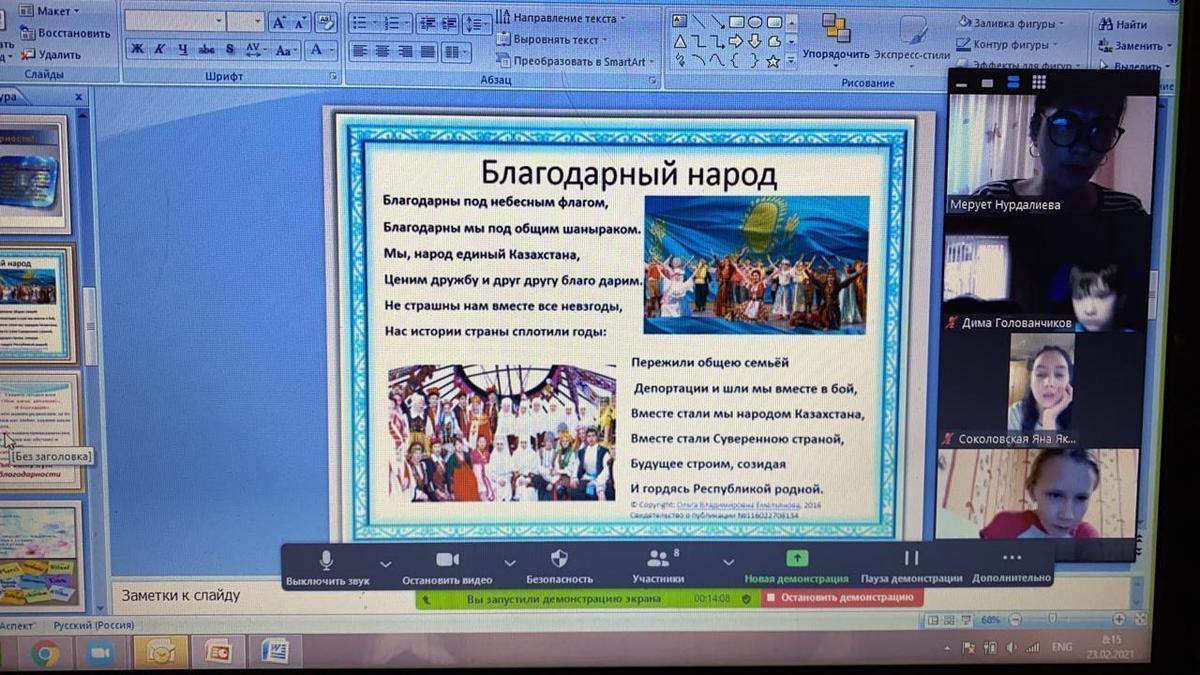Adjust the zoom slider in the status bar
The height and width of the screenshot is (675, 1200).
[1050, 620]
